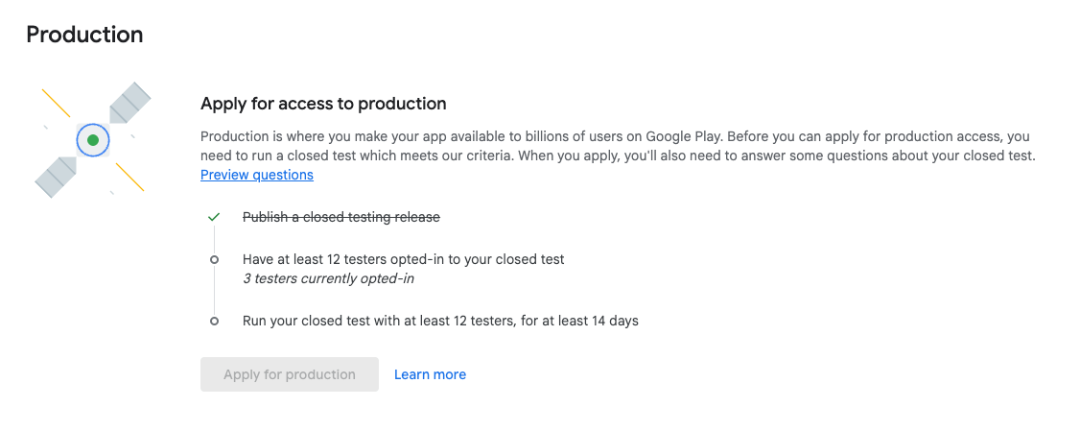The width and height of the screenshot is (1080, 431).
Task: Click the satellite's lower-left solar panel
Action: click(x=56, y=177)
